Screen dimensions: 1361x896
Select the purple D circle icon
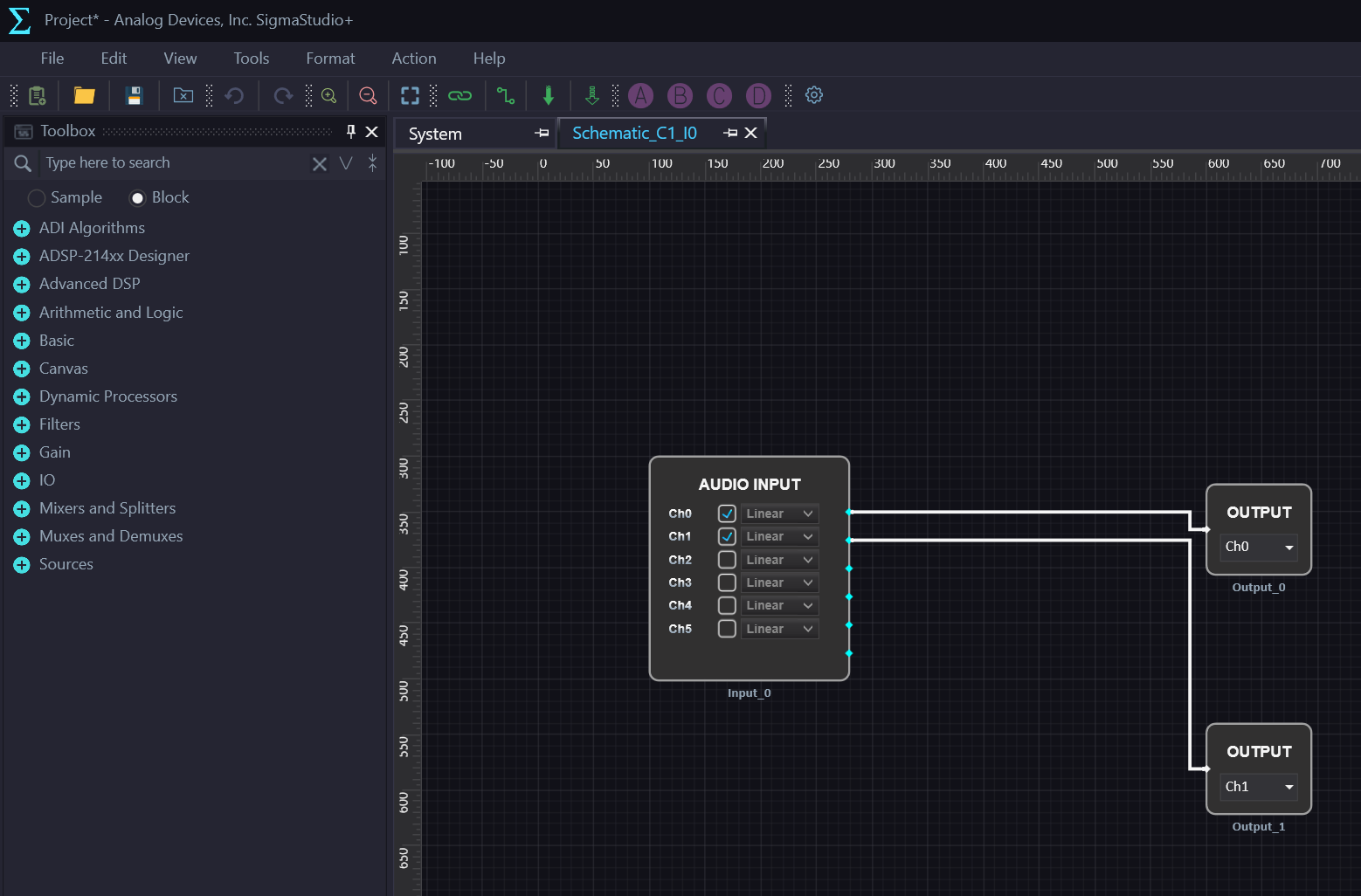(758, 95)
